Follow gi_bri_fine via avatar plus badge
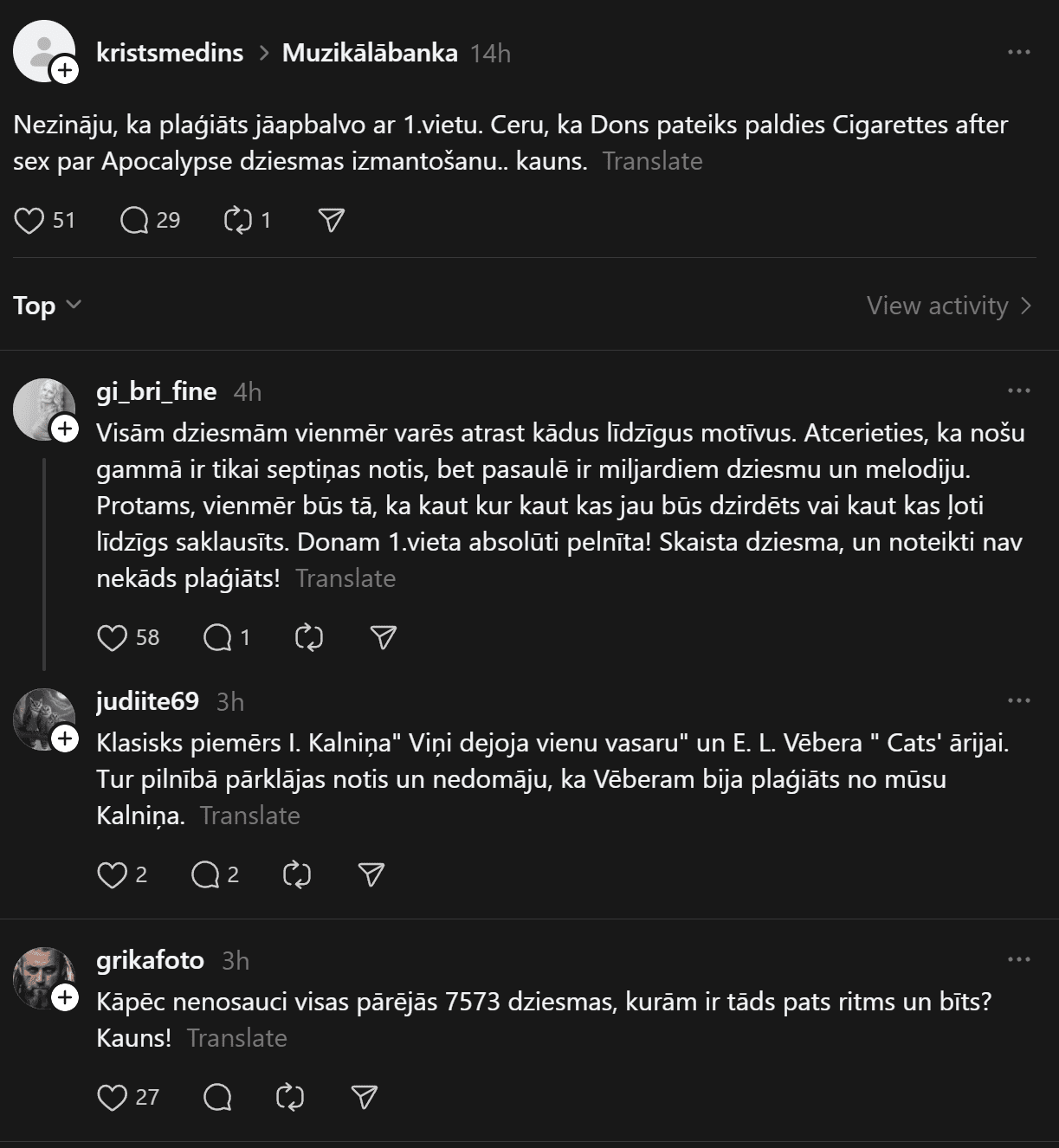This screenshot has width=1059, height=1148. [x=65, y=429]
